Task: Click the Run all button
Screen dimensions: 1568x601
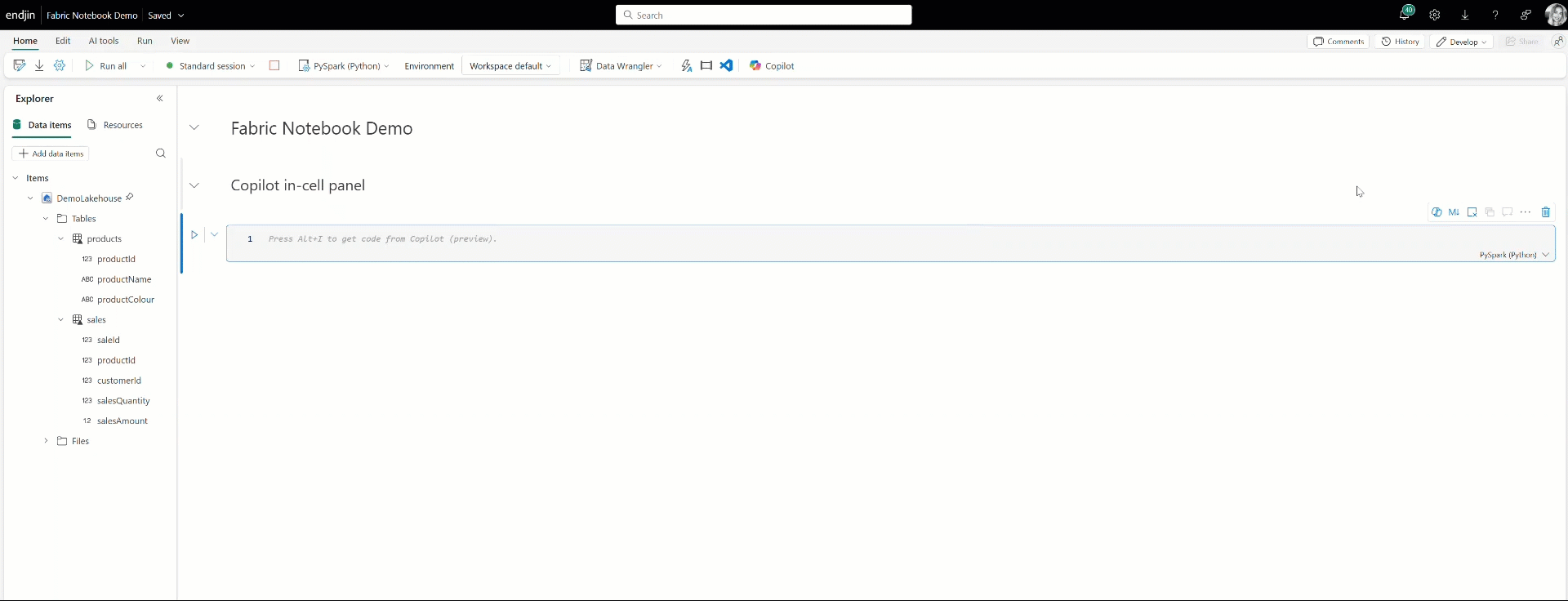Action: pos(106,66)
